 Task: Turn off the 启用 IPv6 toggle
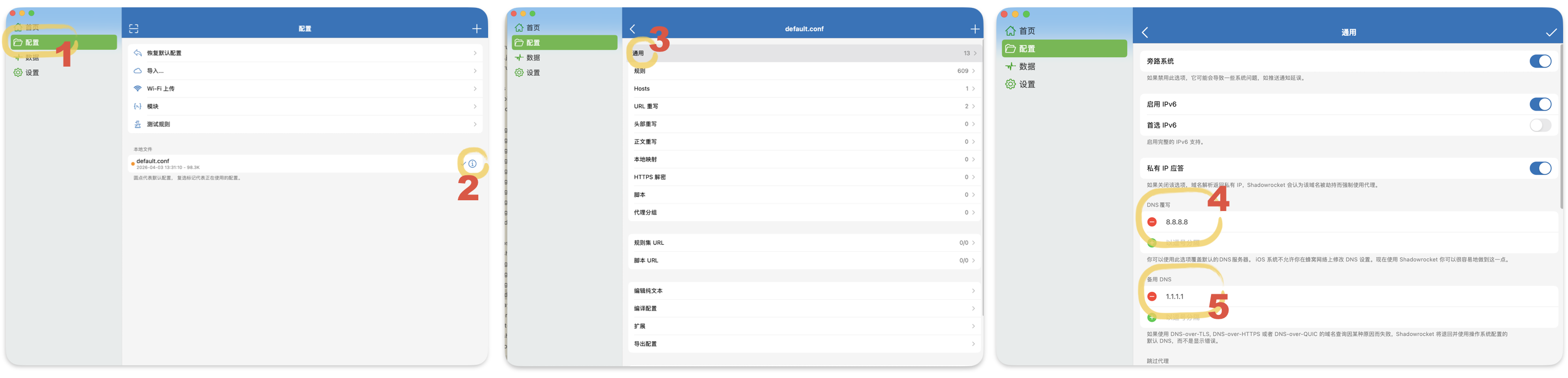[1540, 104]
